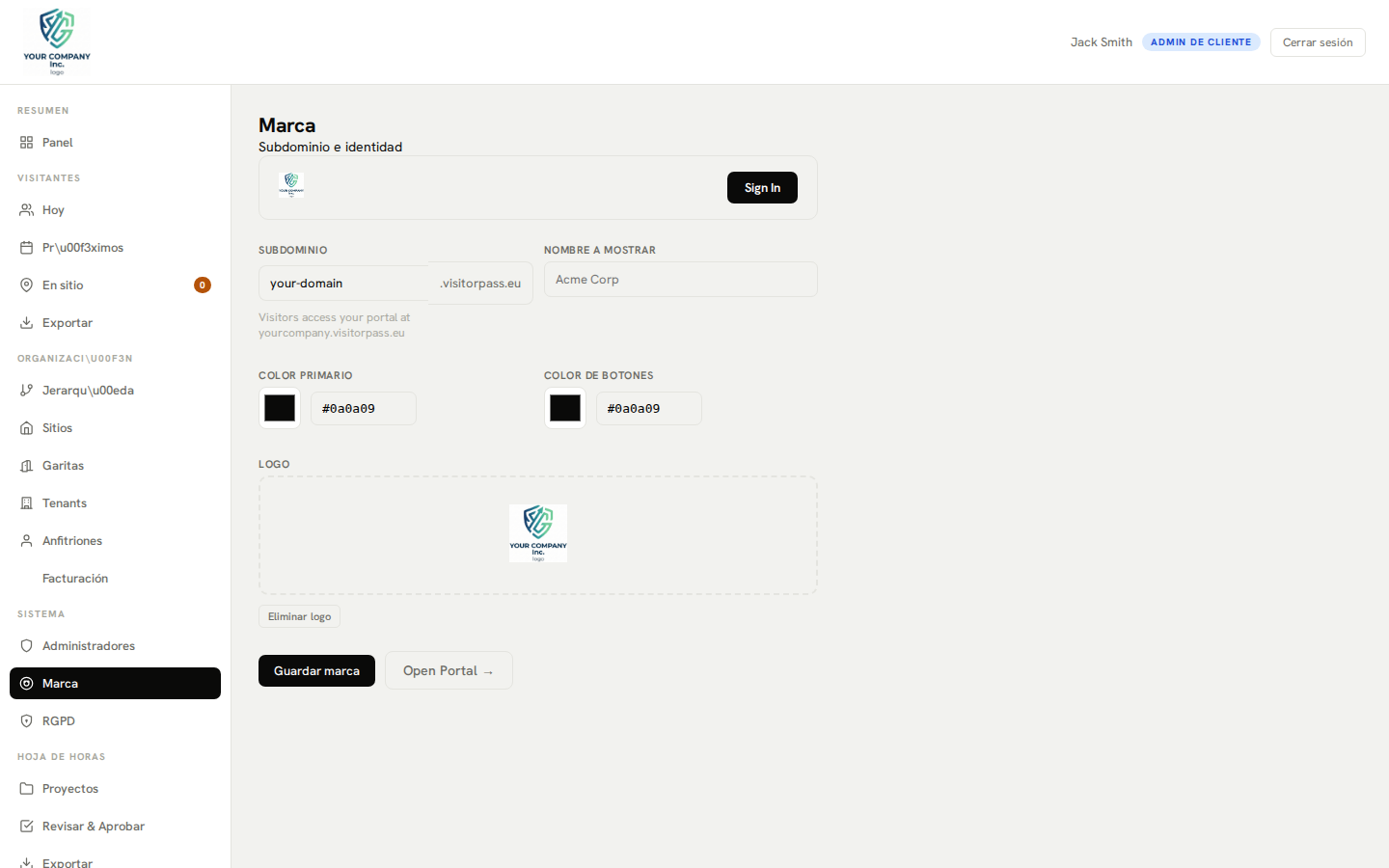The height and width of the screenshot is (868, 1389).
Task: Open the Administradores shield icon
Action: [x=25, y=645]
